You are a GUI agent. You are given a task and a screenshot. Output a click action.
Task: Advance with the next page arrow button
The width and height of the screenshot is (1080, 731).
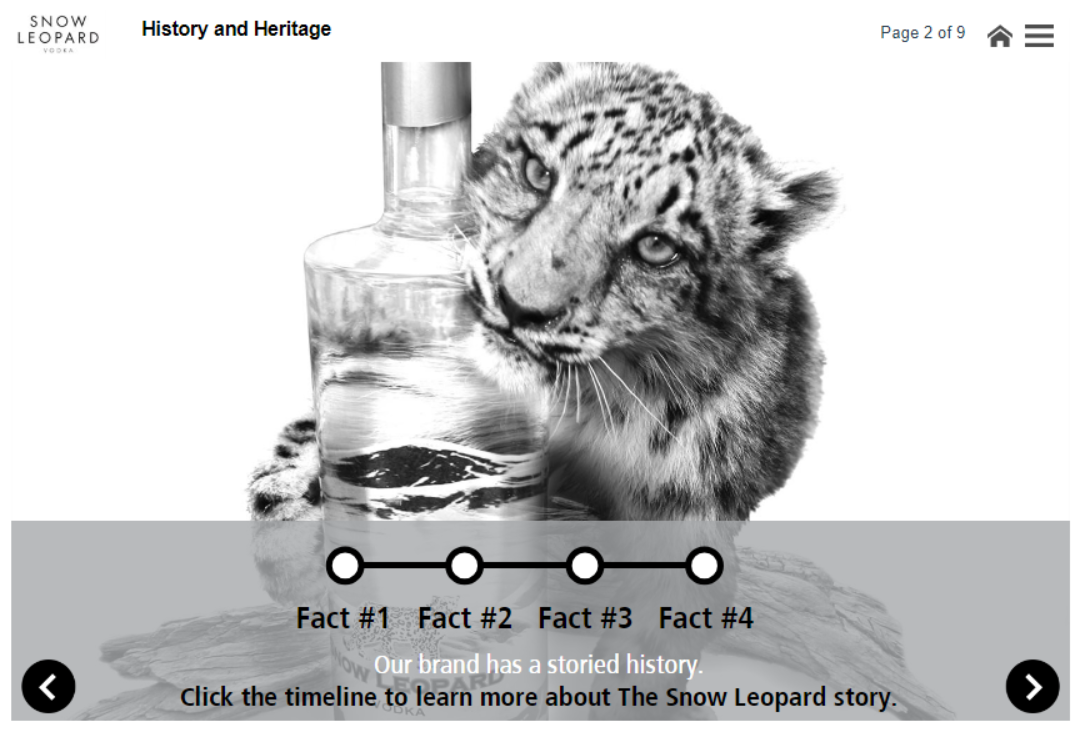pos(1032,686)
